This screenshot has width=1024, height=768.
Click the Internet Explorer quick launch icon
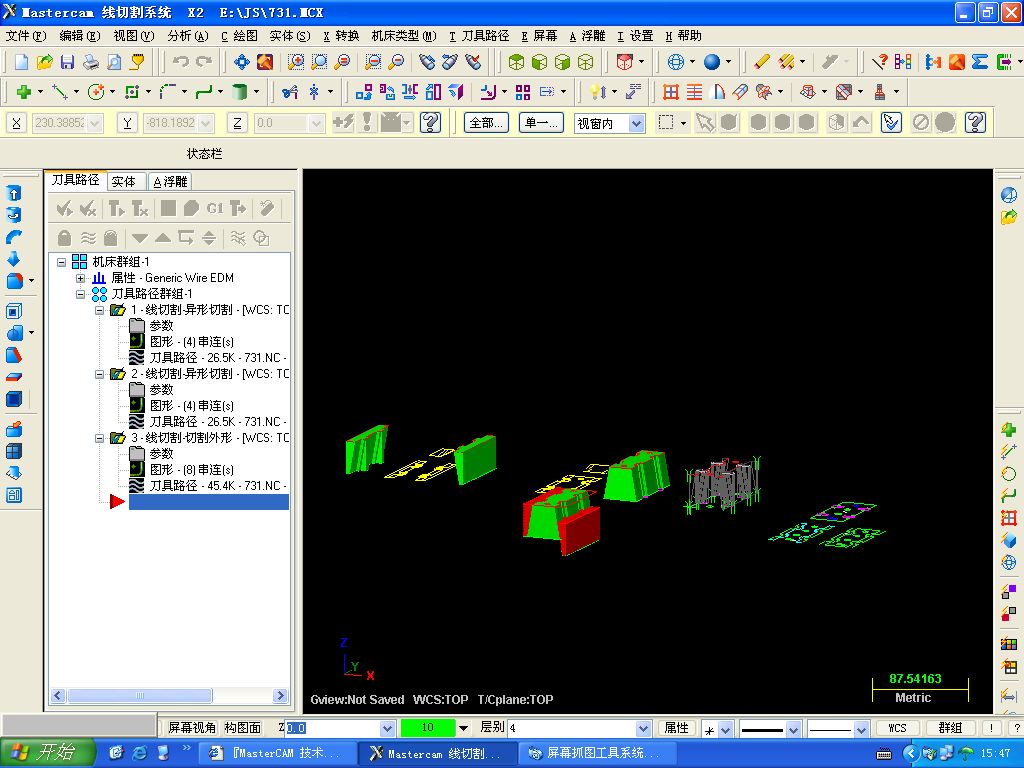tap(139, 753)
